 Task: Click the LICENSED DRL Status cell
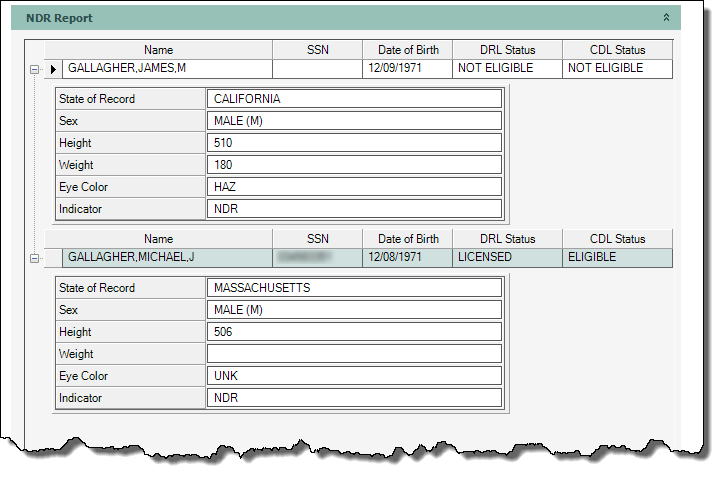click(x=507, y=258)
